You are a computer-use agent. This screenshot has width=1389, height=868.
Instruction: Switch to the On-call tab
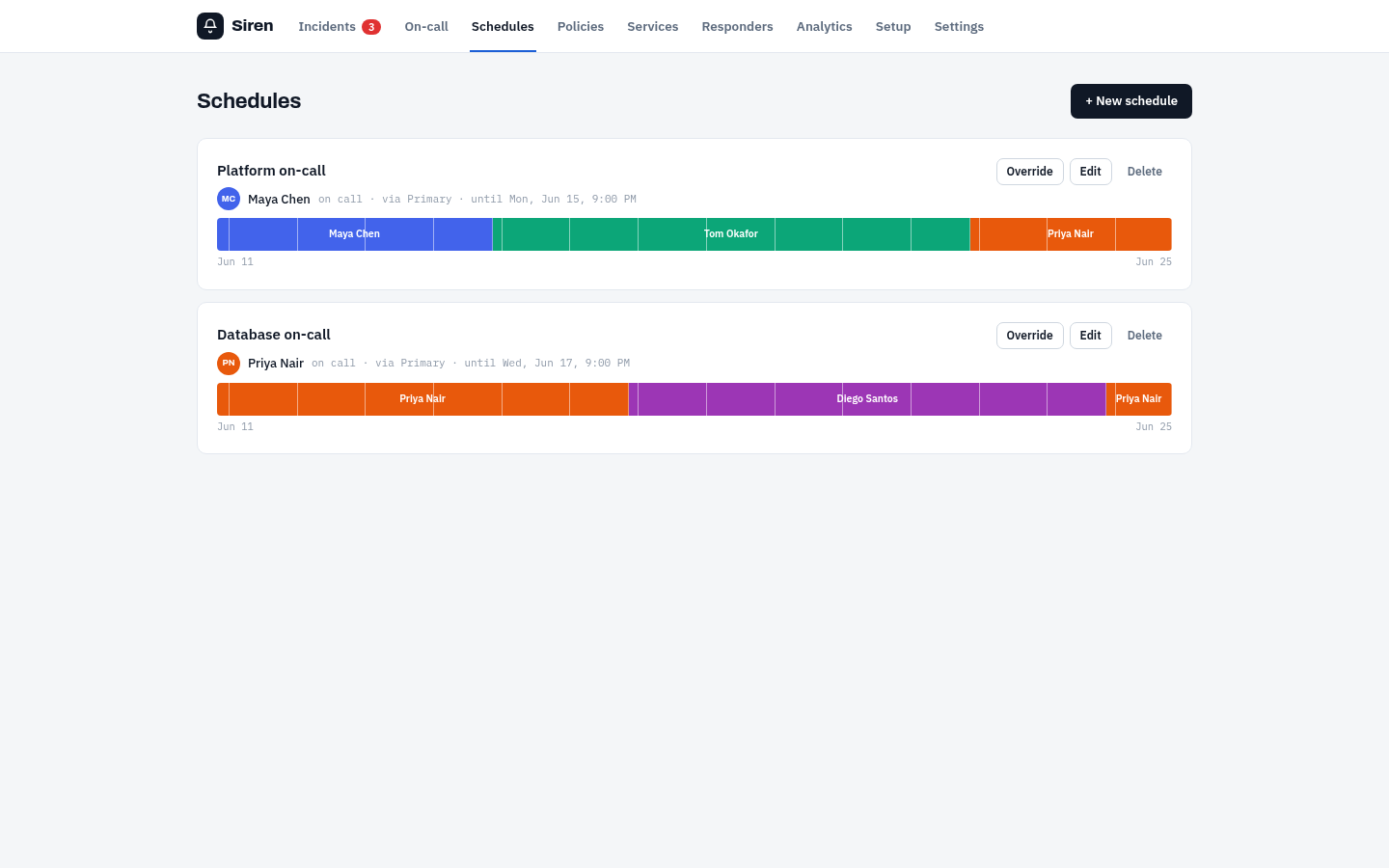(x=426, y=27)
